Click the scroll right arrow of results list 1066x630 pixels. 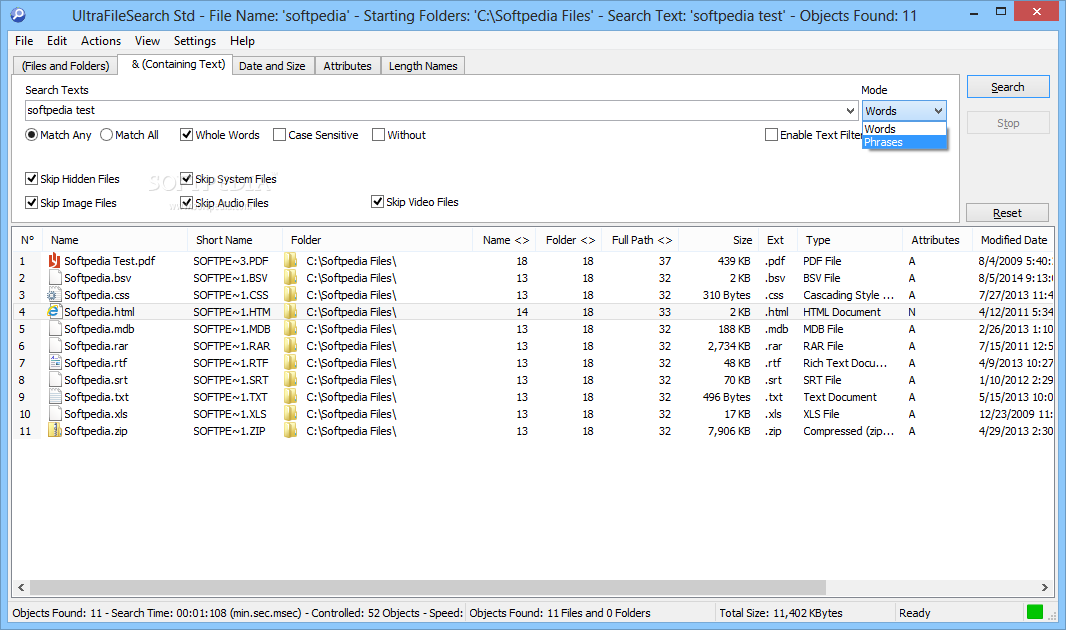1044,587
